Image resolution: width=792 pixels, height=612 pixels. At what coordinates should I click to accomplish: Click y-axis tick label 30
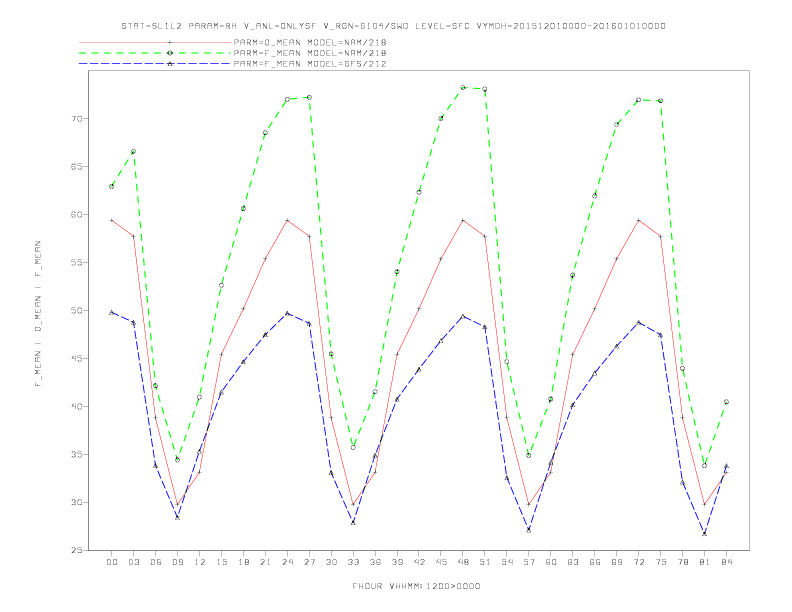coord(77,502)
